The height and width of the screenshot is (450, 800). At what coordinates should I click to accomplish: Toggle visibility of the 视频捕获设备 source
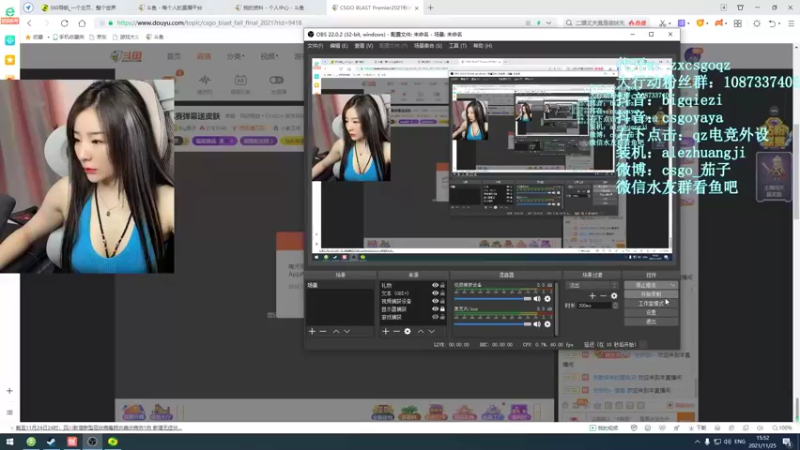tap(435, 301)
